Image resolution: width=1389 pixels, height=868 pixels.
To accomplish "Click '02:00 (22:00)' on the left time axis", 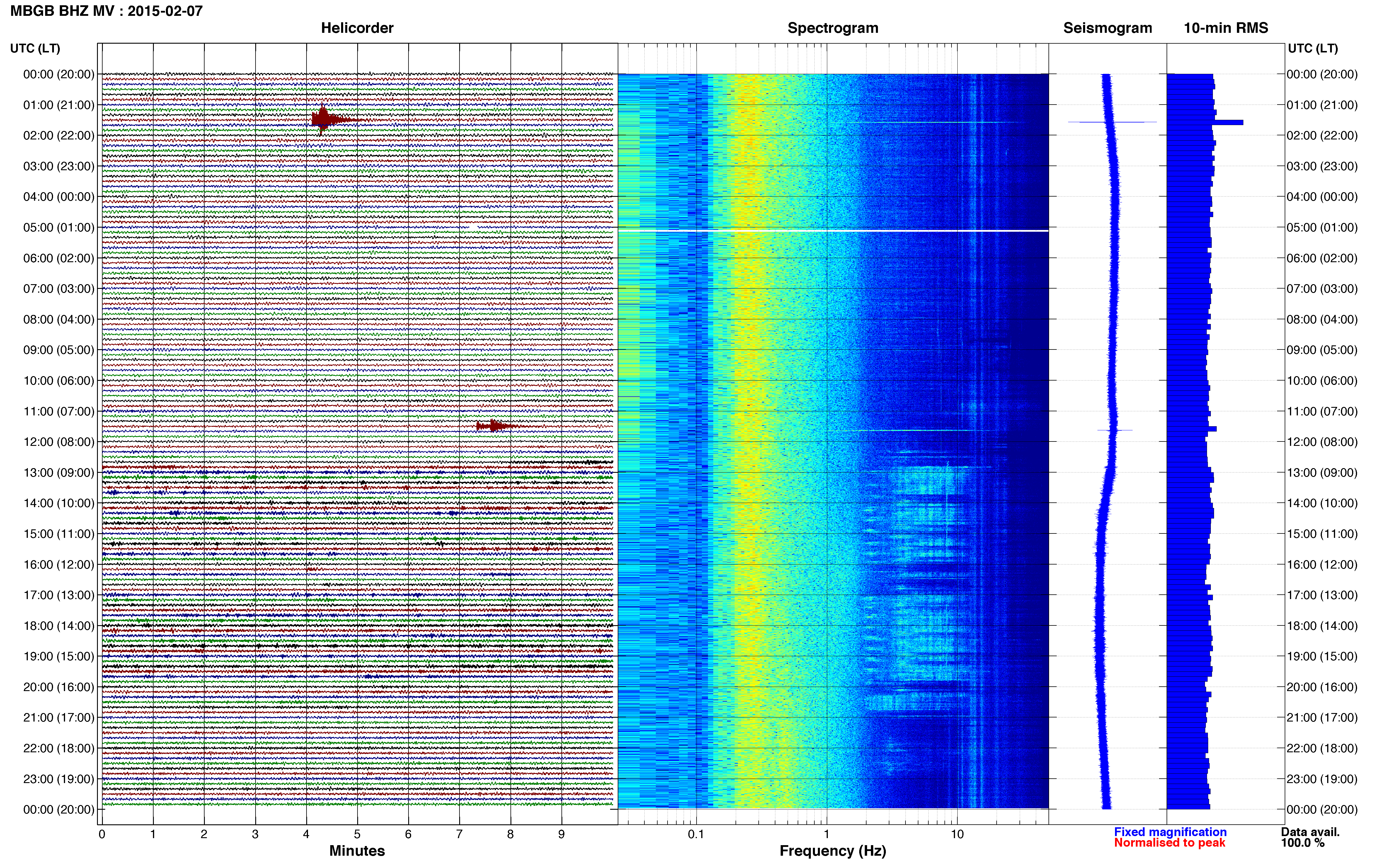I will tap(59, 135).
